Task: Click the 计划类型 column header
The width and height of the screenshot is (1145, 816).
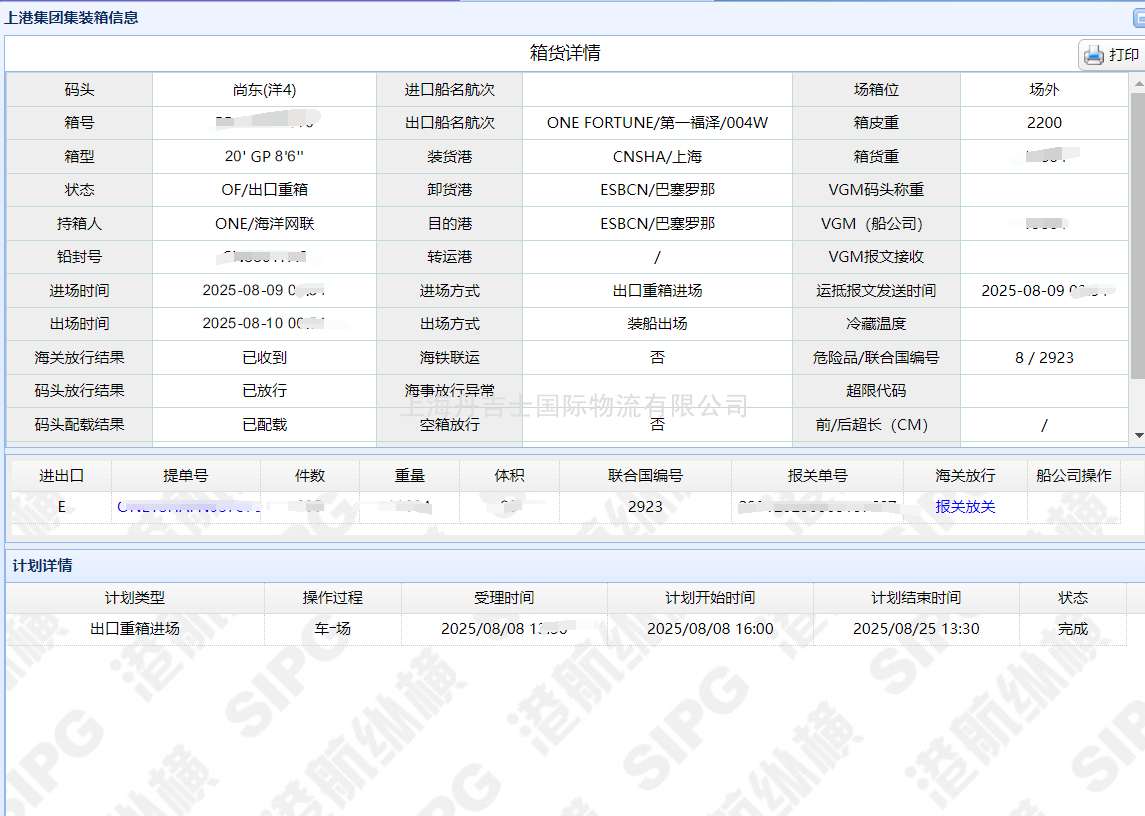Action: pos(135,598)
